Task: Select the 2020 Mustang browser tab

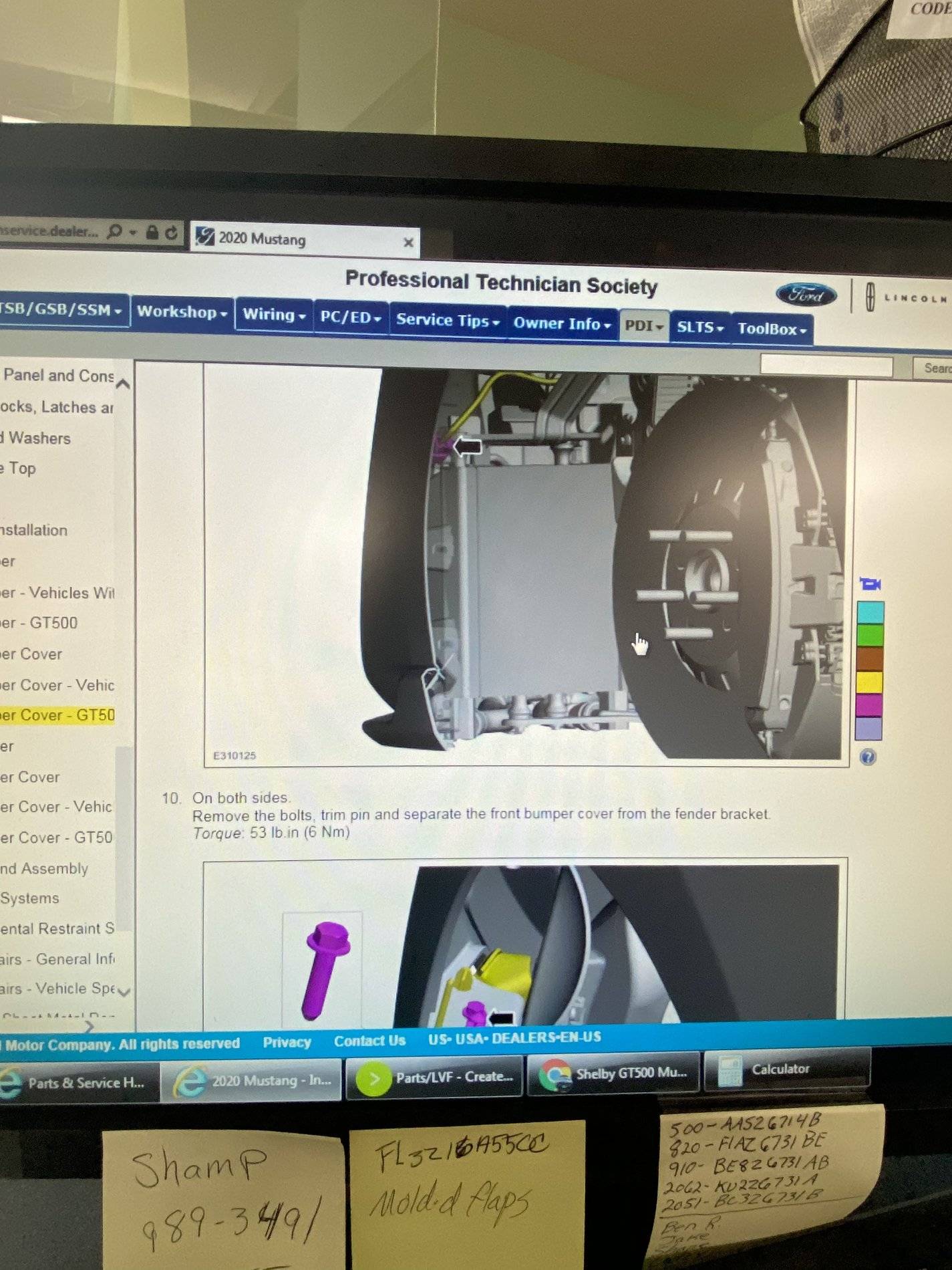Action: (304, 239)
